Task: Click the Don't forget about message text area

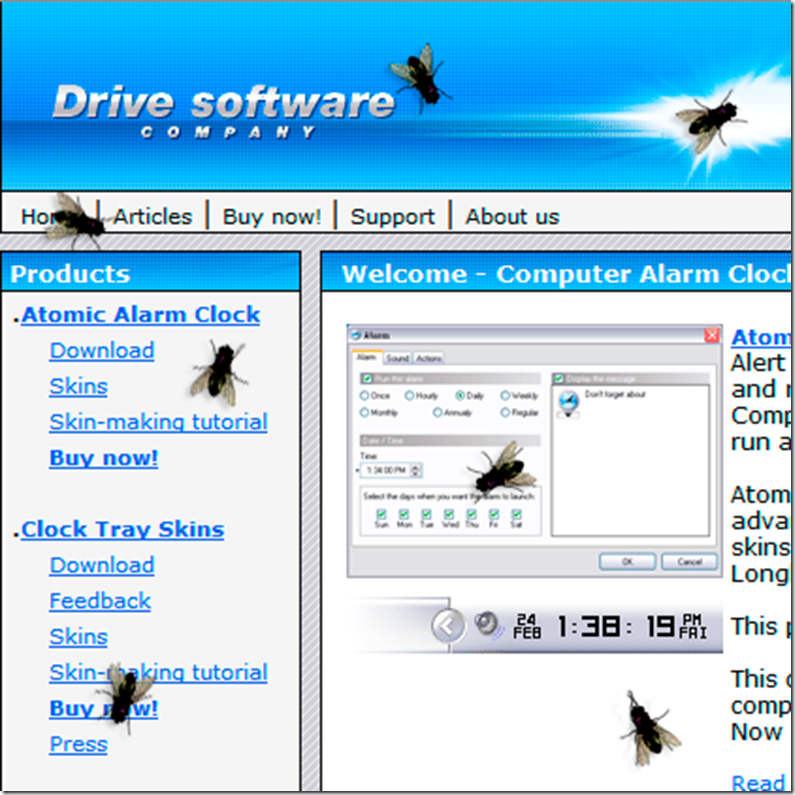Action: (630, 461)
